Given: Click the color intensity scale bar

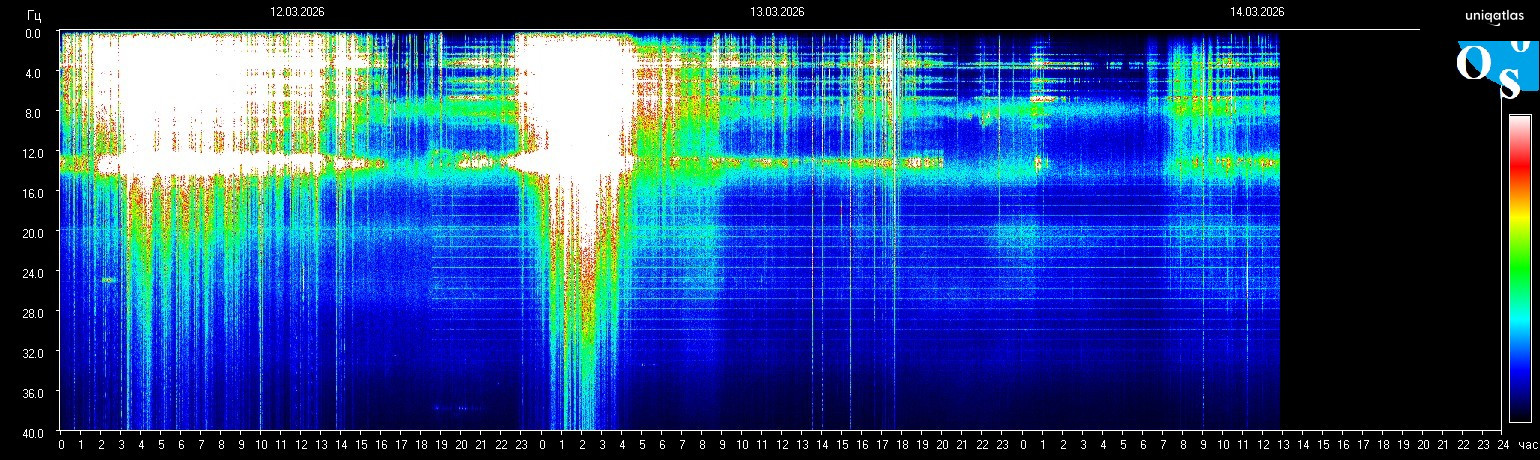Looking at the screenshot, I should (x=1520, y=268).
